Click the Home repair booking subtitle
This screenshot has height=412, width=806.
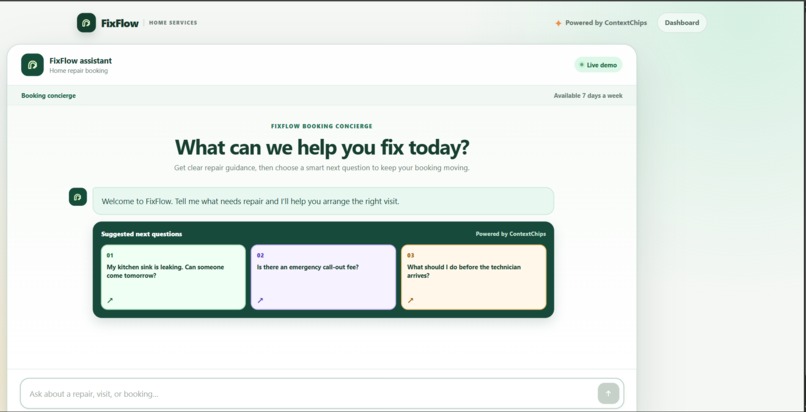click(x=79, y=71)
